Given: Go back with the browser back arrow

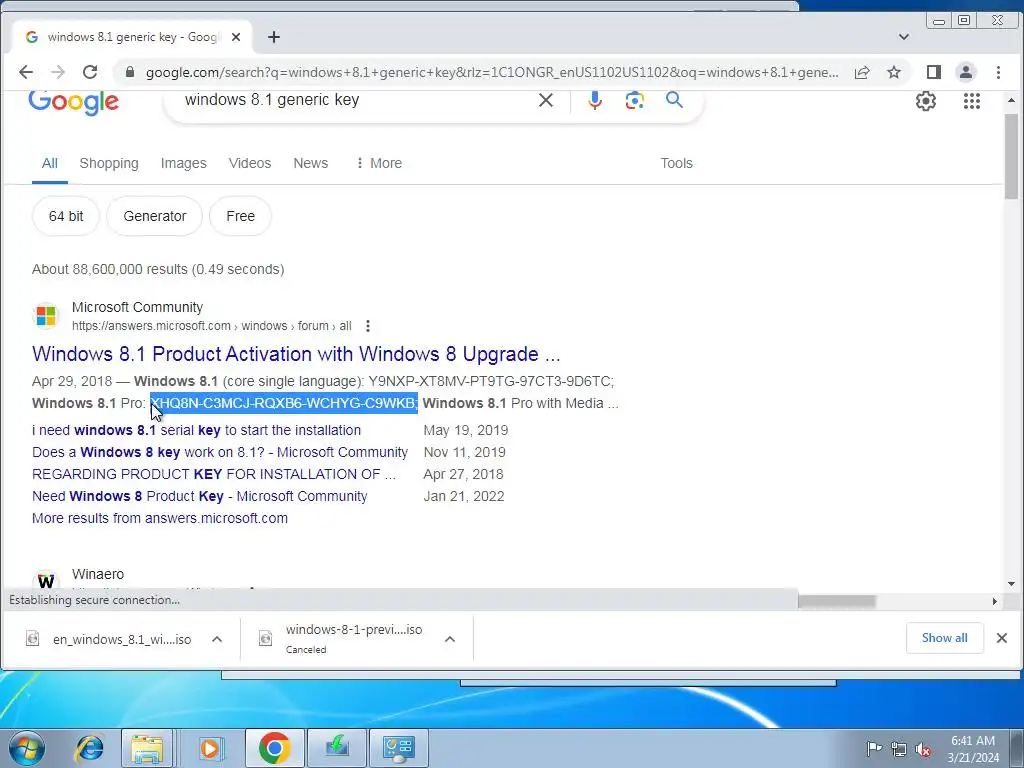Looking at the screenshot, I should 25,72.
